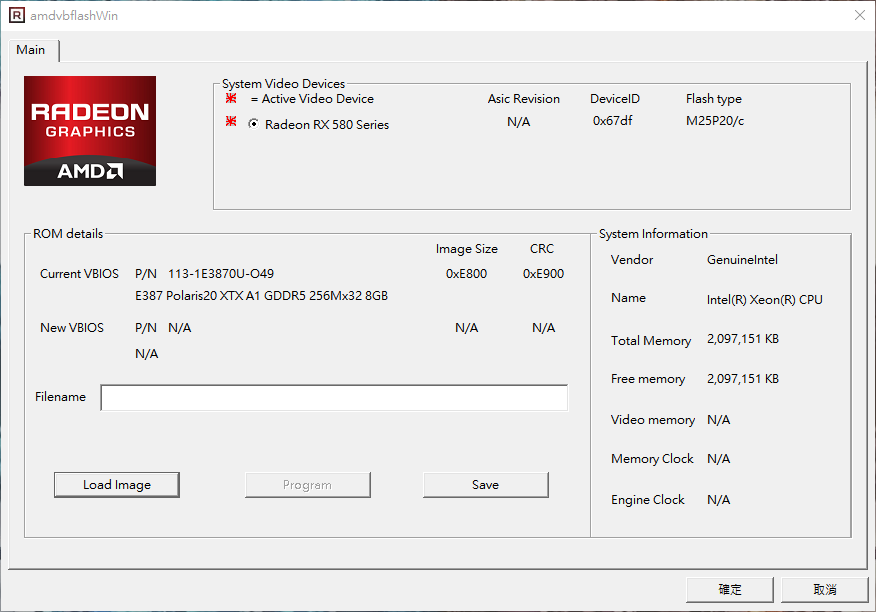Click the red star beside Radeon RX 580 Series

[231, 121]
